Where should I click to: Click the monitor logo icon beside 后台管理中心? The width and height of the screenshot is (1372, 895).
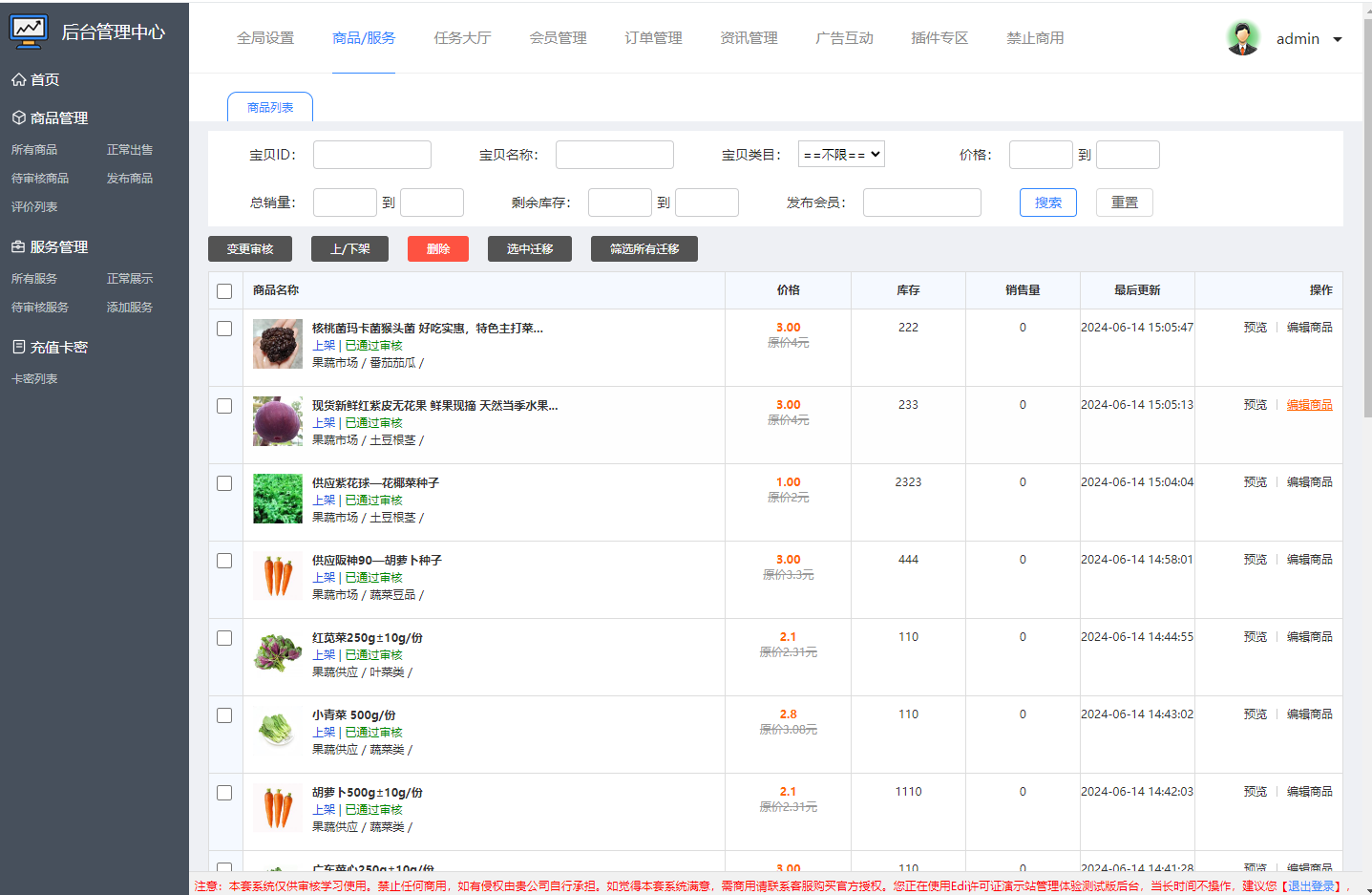click(x=29, y=32)
